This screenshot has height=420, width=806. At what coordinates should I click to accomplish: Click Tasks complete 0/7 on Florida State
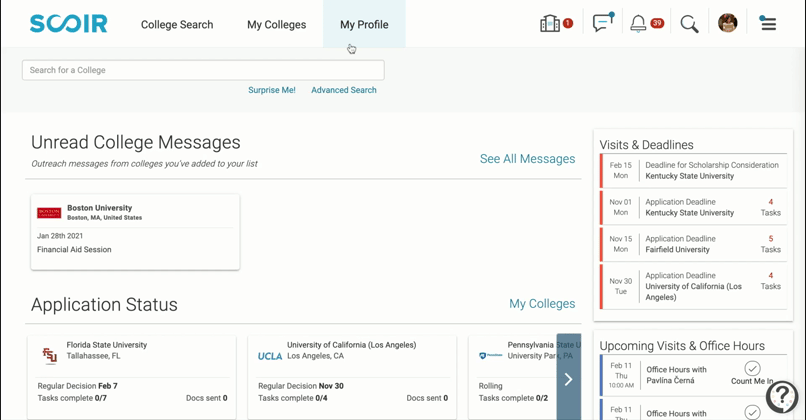tap(72, 398)
